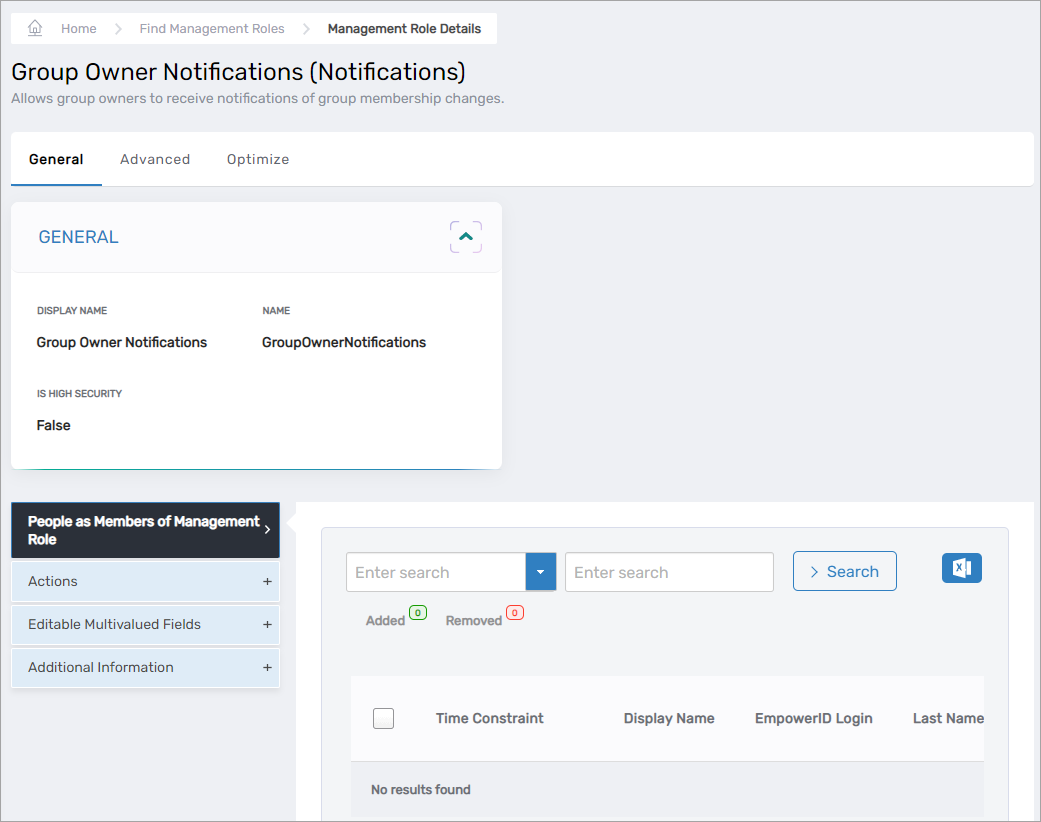Sort by Display Name column header
Viewport: 1041px width, 822px height.
[x=669, y=718]
